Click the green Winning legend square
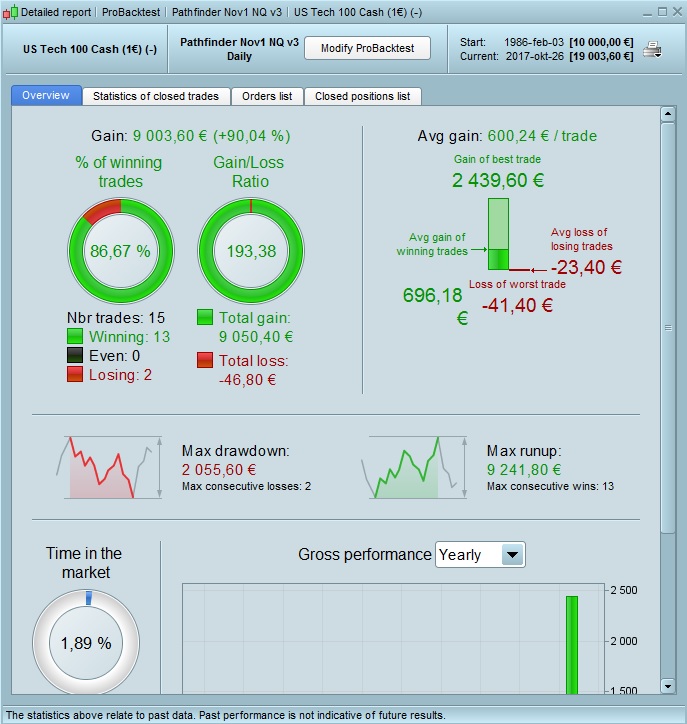The image size is (687, 724). click(75, 336)
